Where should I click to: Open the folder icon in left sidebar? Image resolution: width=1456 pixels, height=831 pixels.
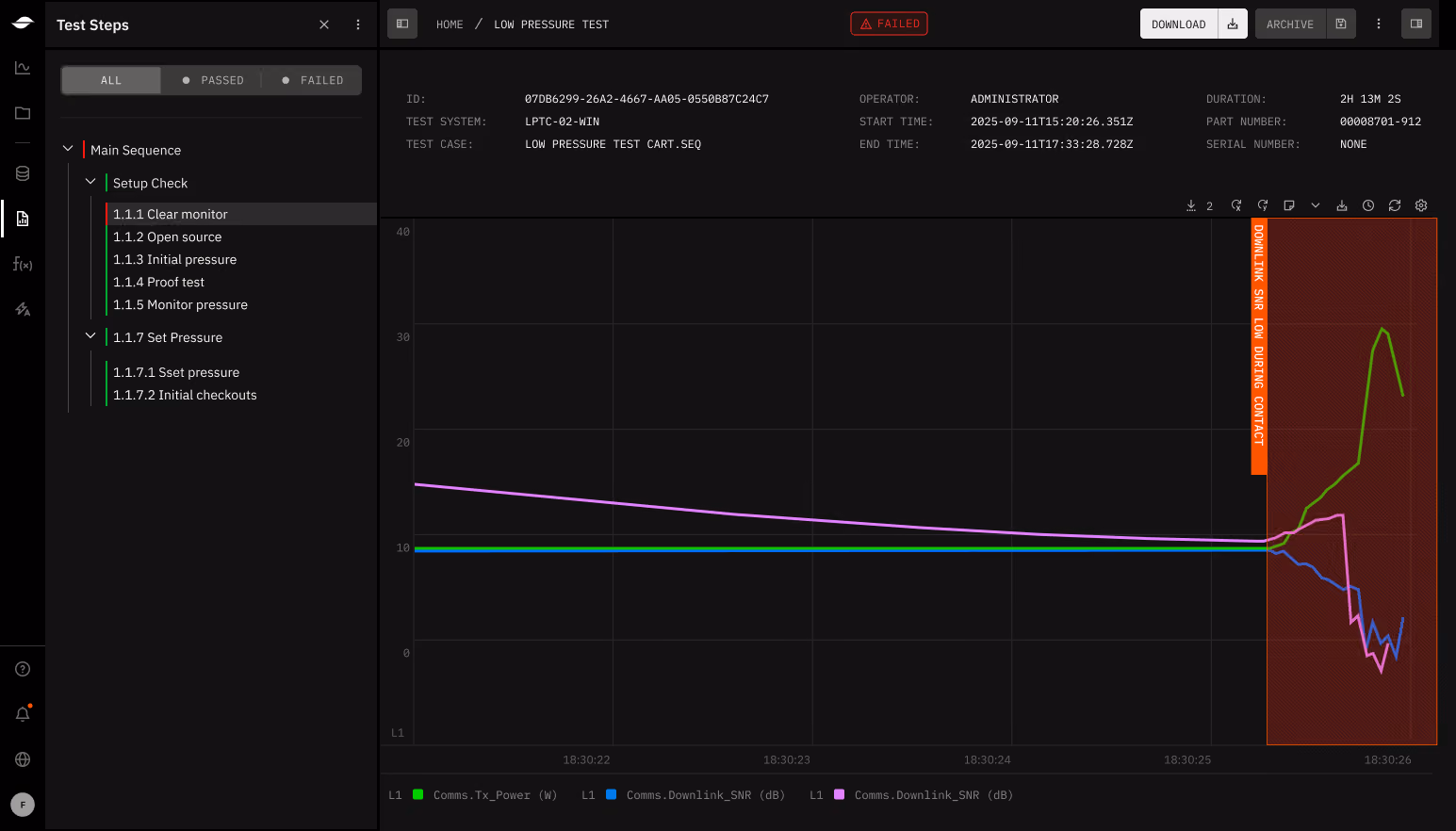click(x=23, y=113)
